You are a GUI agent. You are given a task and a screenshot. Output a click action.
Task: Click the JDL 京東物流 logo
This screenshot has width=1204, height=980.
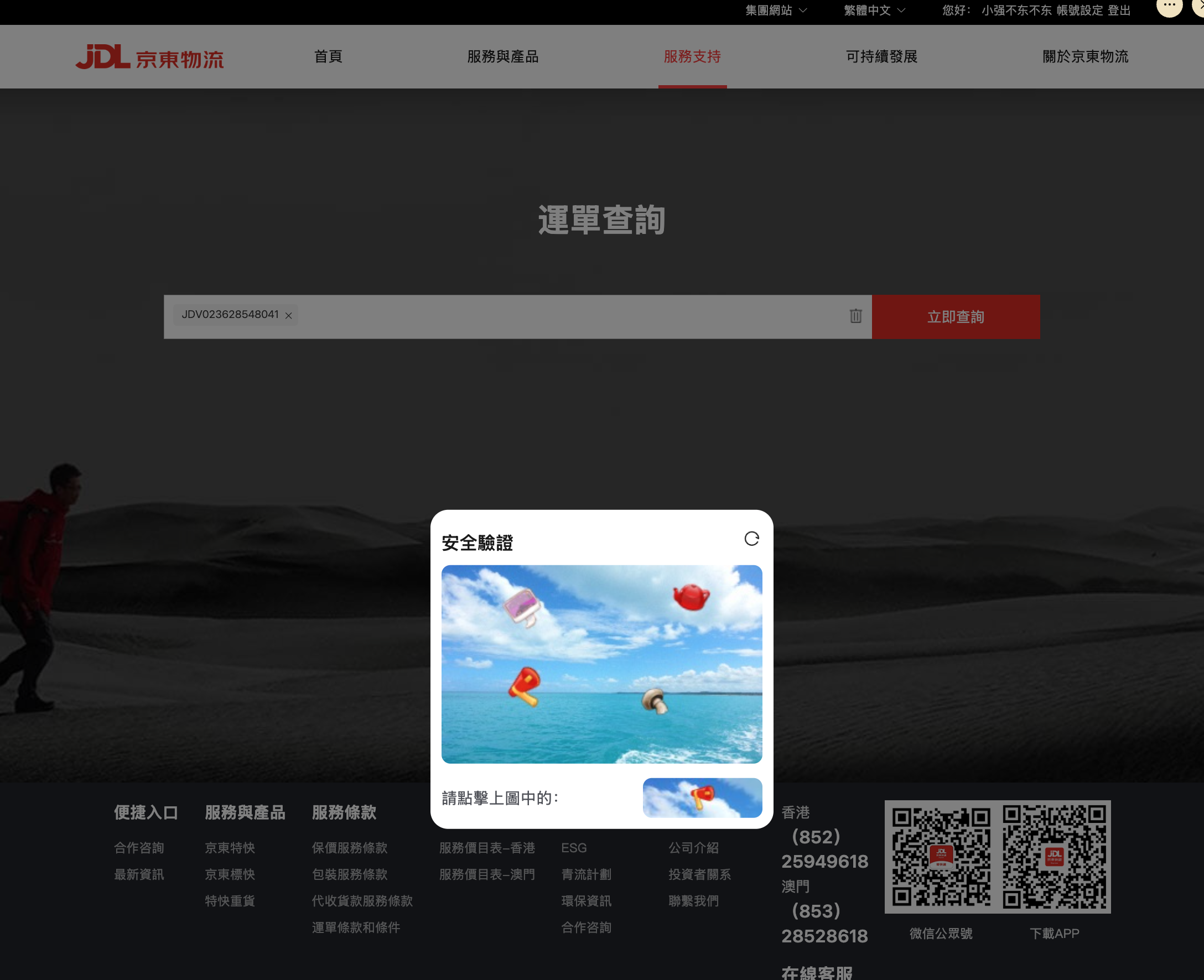(x=149, y=57)
